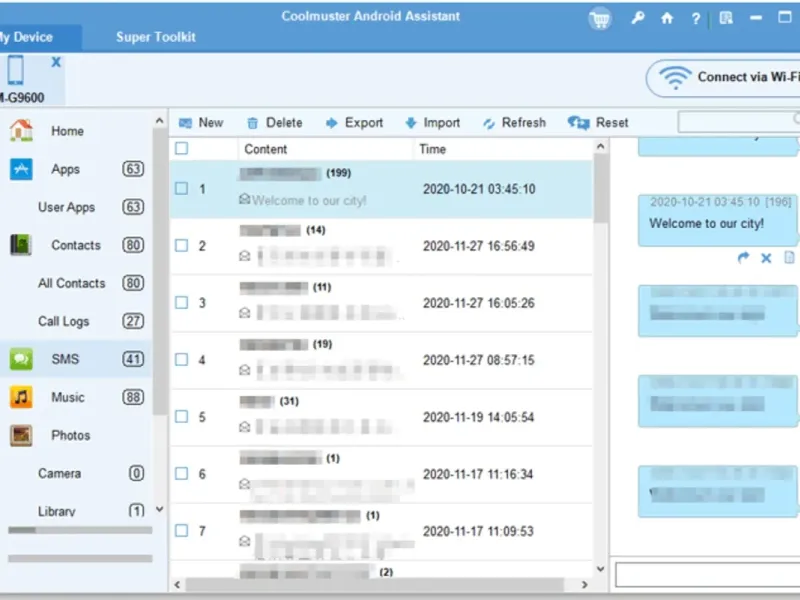Click time 2020-11-19 14:05:54
Screen dimensions: 800x600
tap(479, 417)
